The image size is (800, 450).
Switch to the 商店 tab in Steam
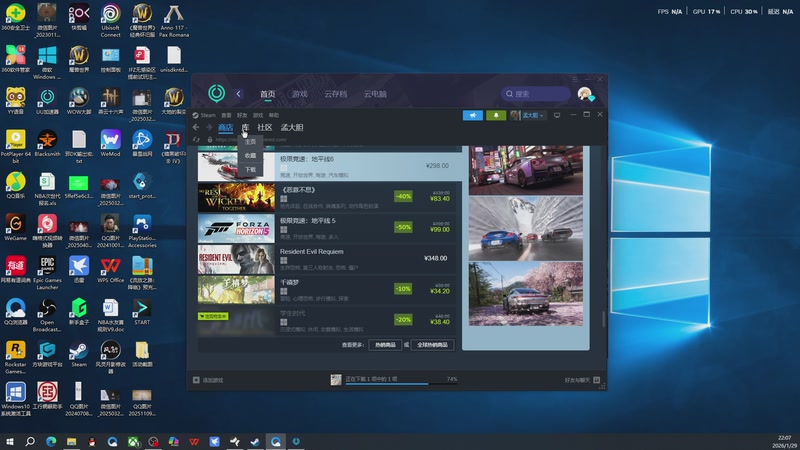226,128
